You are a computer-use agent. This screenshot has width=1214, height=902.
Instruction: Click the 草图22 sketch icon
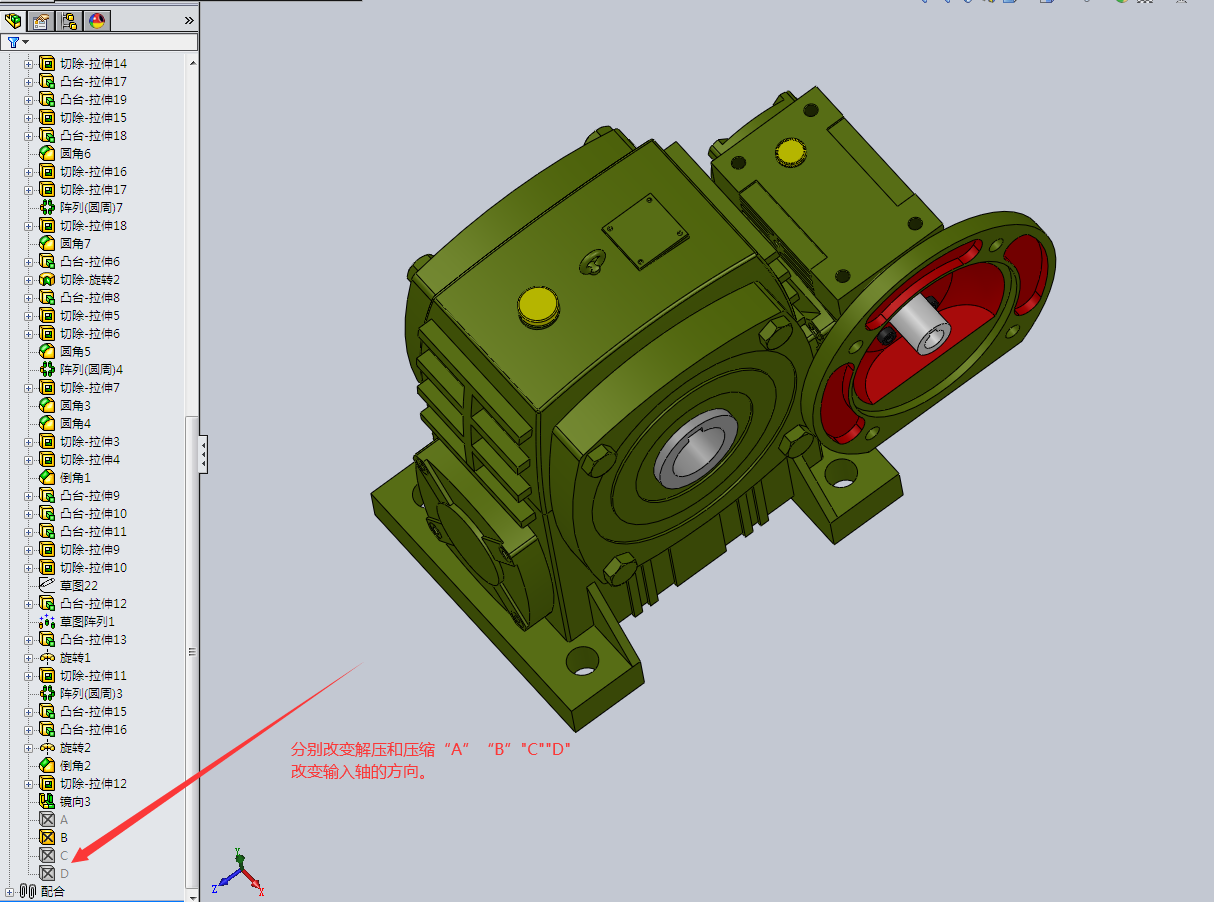47,586
